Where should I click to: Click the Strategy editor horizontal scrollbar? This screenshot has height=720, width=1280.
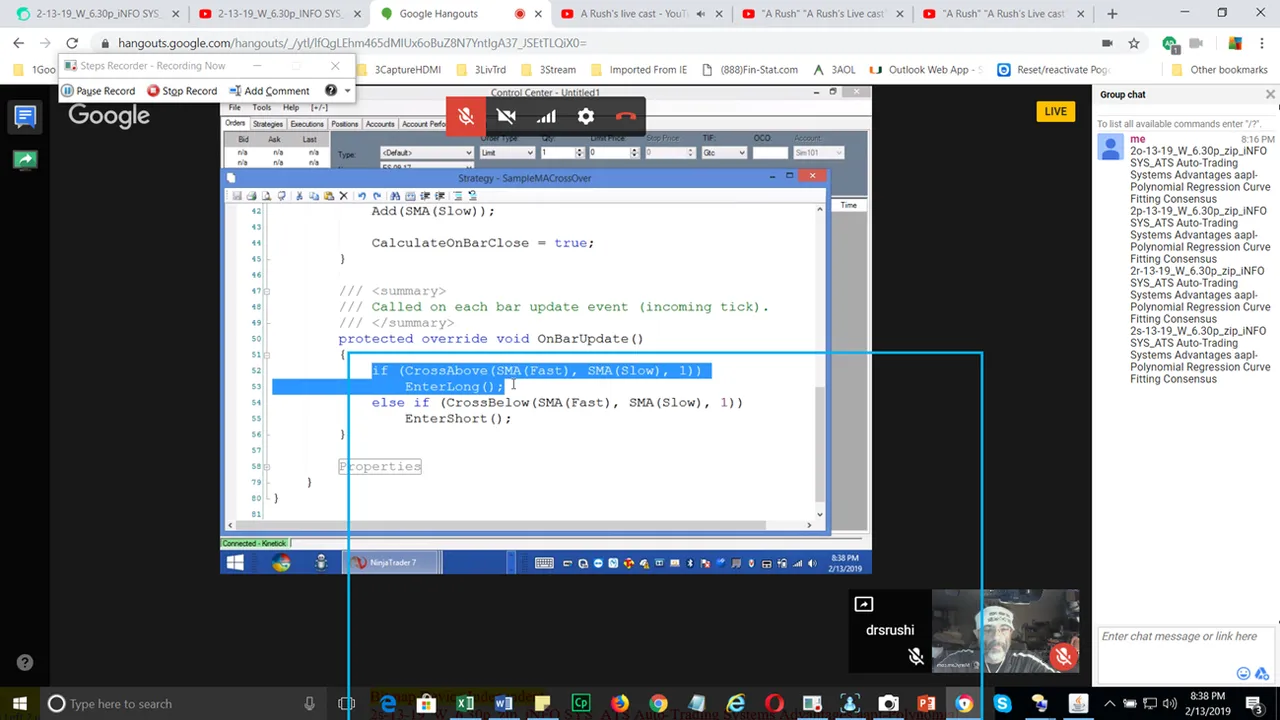point(501,524)
